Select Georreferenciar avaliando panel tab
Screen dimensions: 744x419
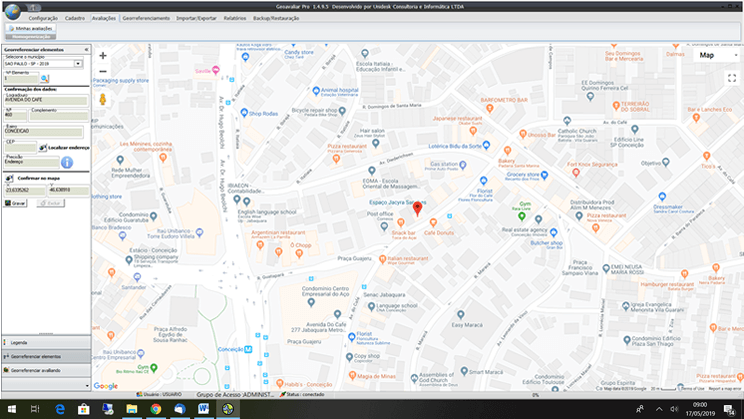tap(36, 370)
